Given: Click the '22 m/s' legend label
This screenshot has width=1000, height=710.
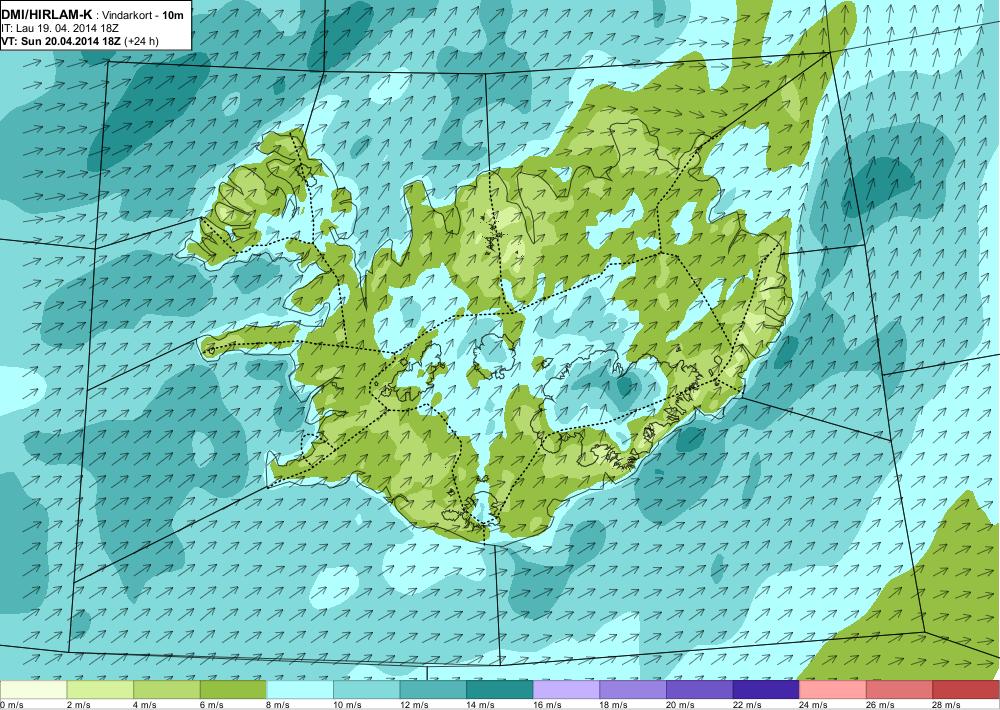Looking at the screenshot, I should coord(748,704).
